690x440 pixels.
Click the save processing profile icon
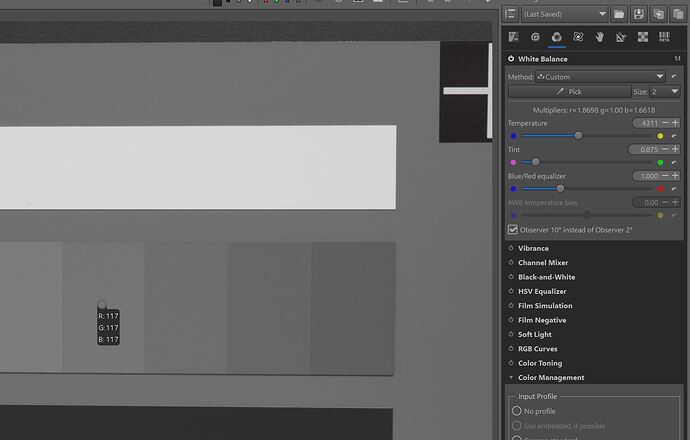(638, 14)
